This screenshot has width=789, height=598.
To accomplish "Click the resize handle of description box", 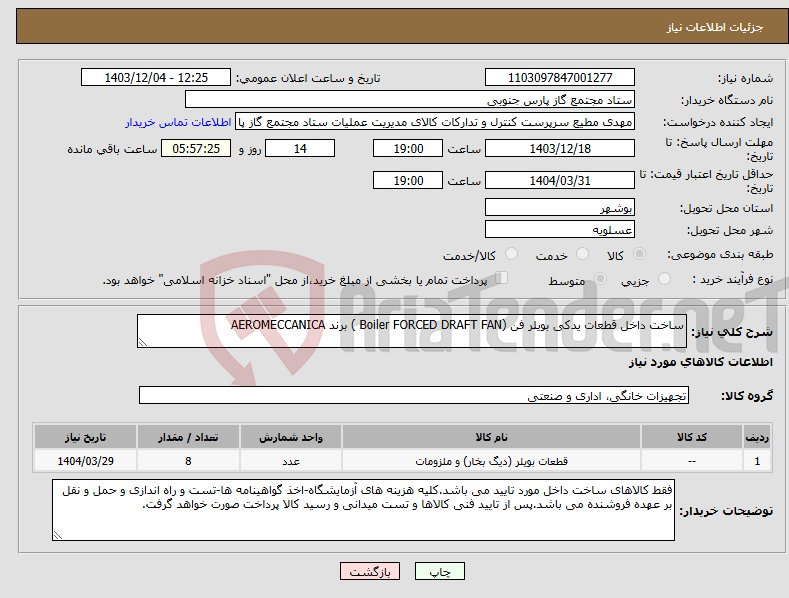I will pyautogui.click(x=143, y=343).
